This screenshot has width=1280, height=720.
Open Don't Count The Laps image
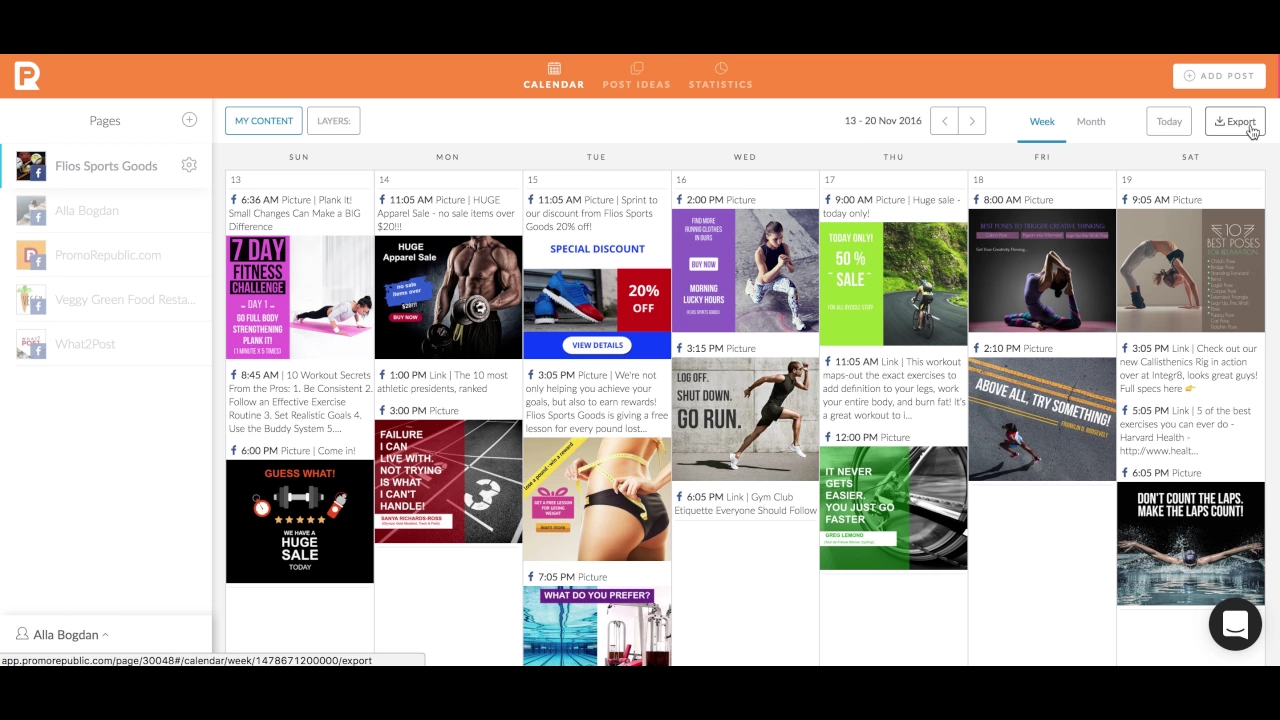1190,543
